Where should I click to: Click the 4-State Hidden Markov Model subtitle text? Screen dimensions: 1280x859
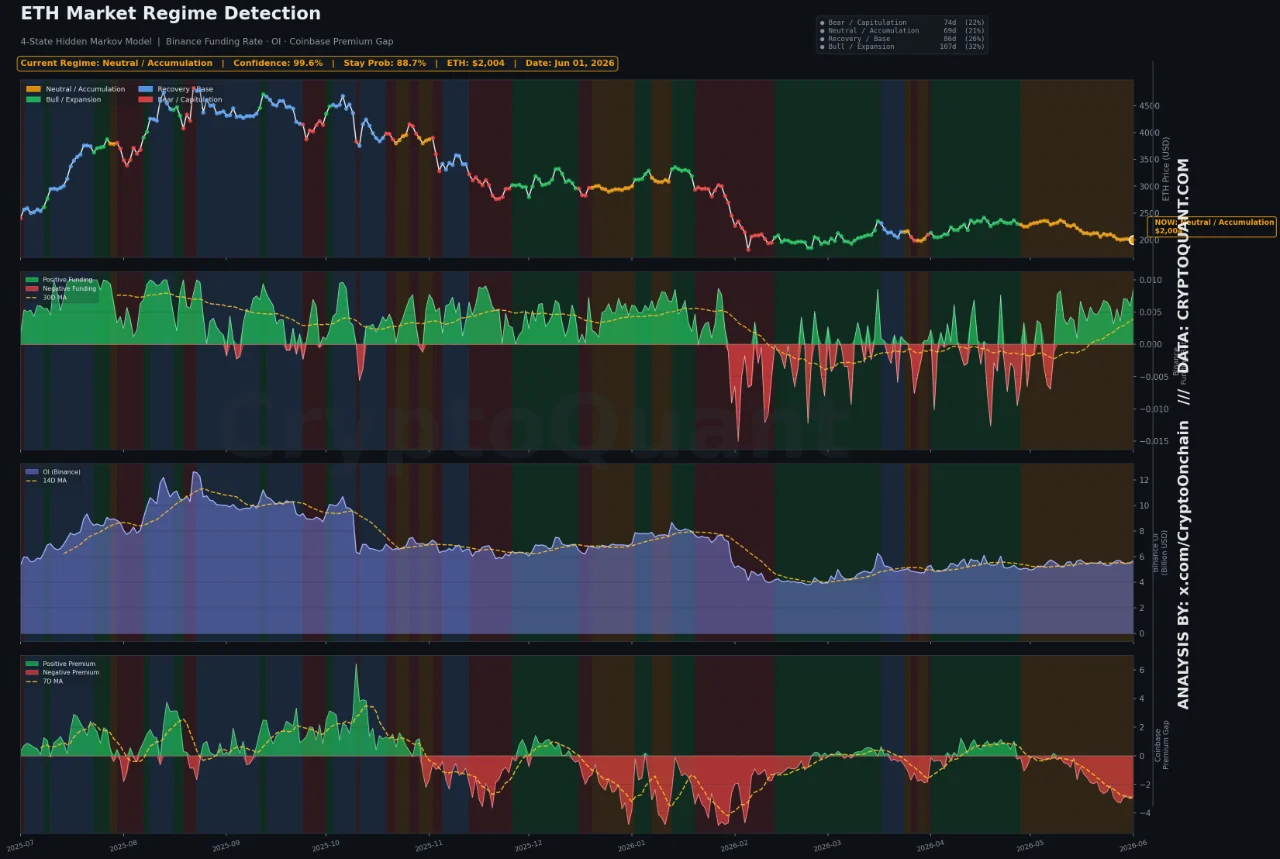86,41
